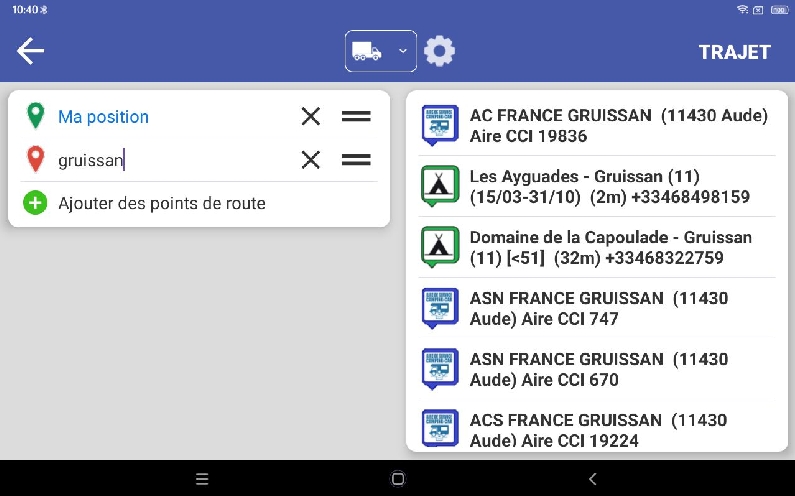Tap the ACS FRANCE GRUISSAN camper-van icon
This screenshot has width=795, height=496.
pyautogui.click(x=440, y=428)
